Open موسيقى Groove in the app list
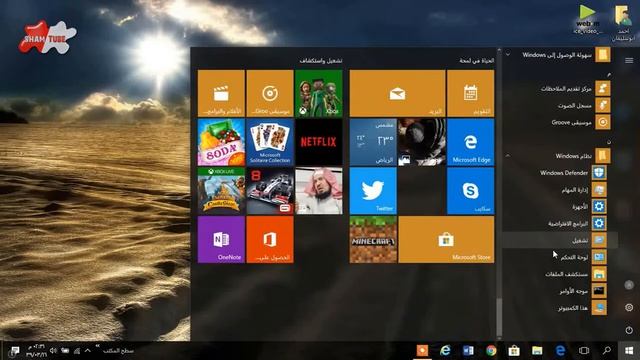The image size is (640, 360). tap(560, 122)
